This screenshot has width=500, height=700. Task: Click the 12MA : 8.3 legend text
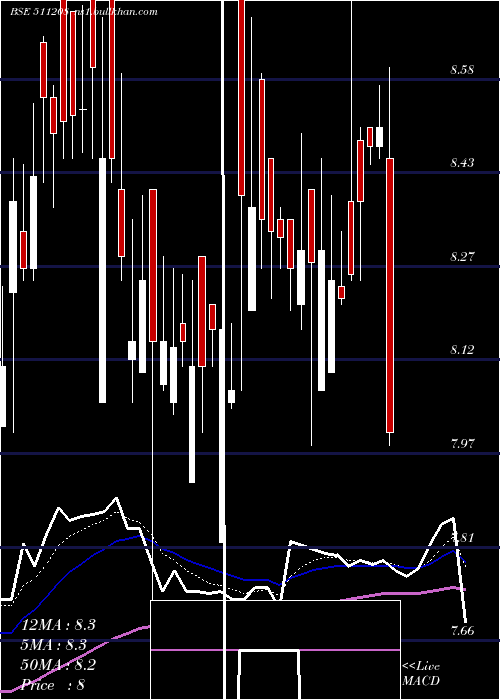pos(58,625)
